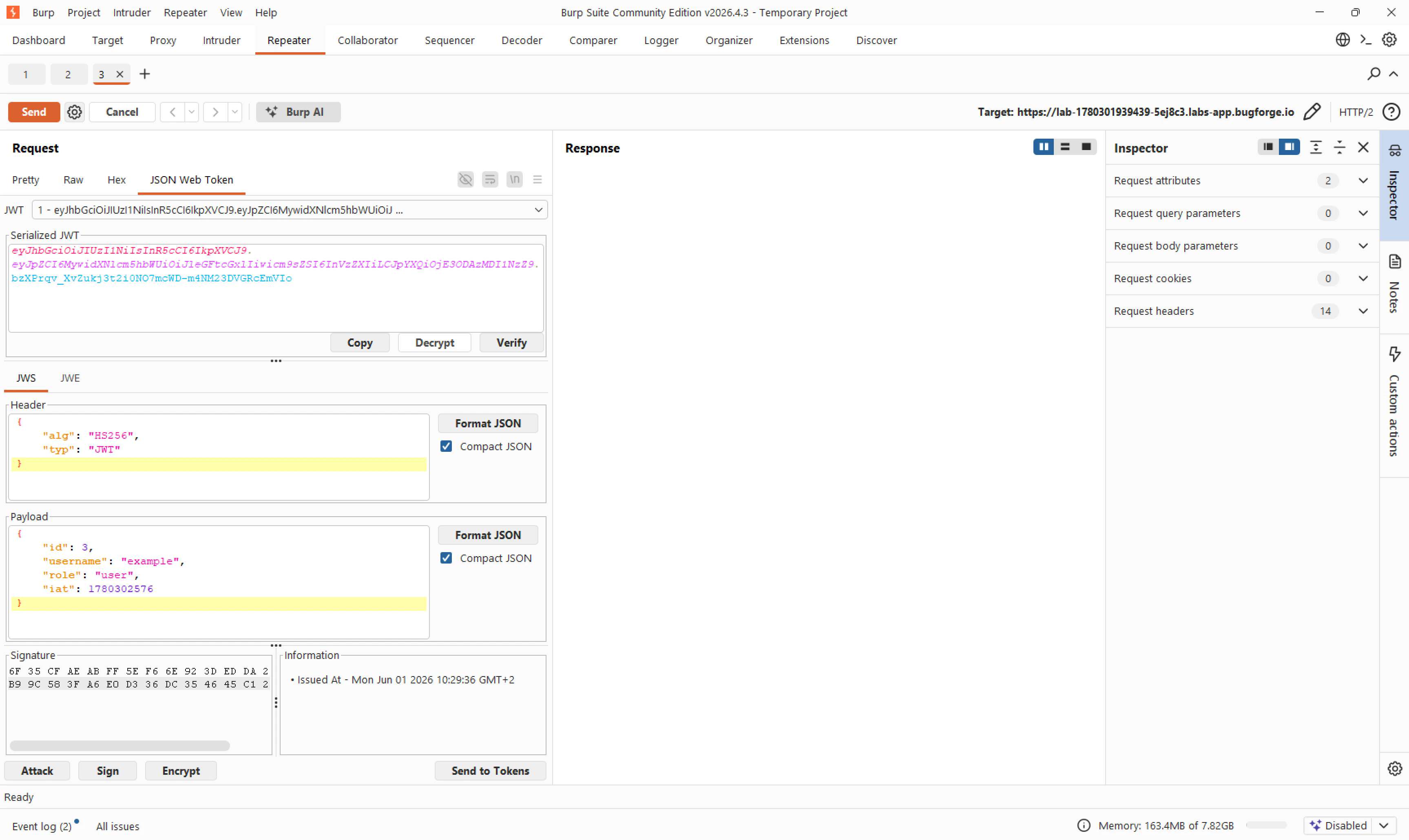Open the Event log in status bar

(42, 826)
